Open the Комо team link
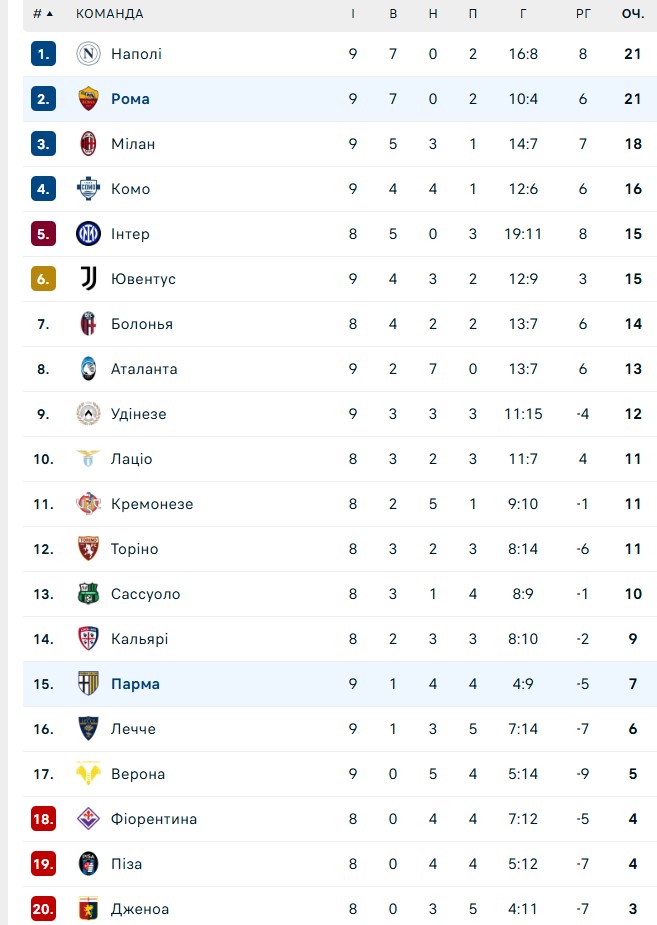This screenshot has height=925, width=657. pos(130,189)
